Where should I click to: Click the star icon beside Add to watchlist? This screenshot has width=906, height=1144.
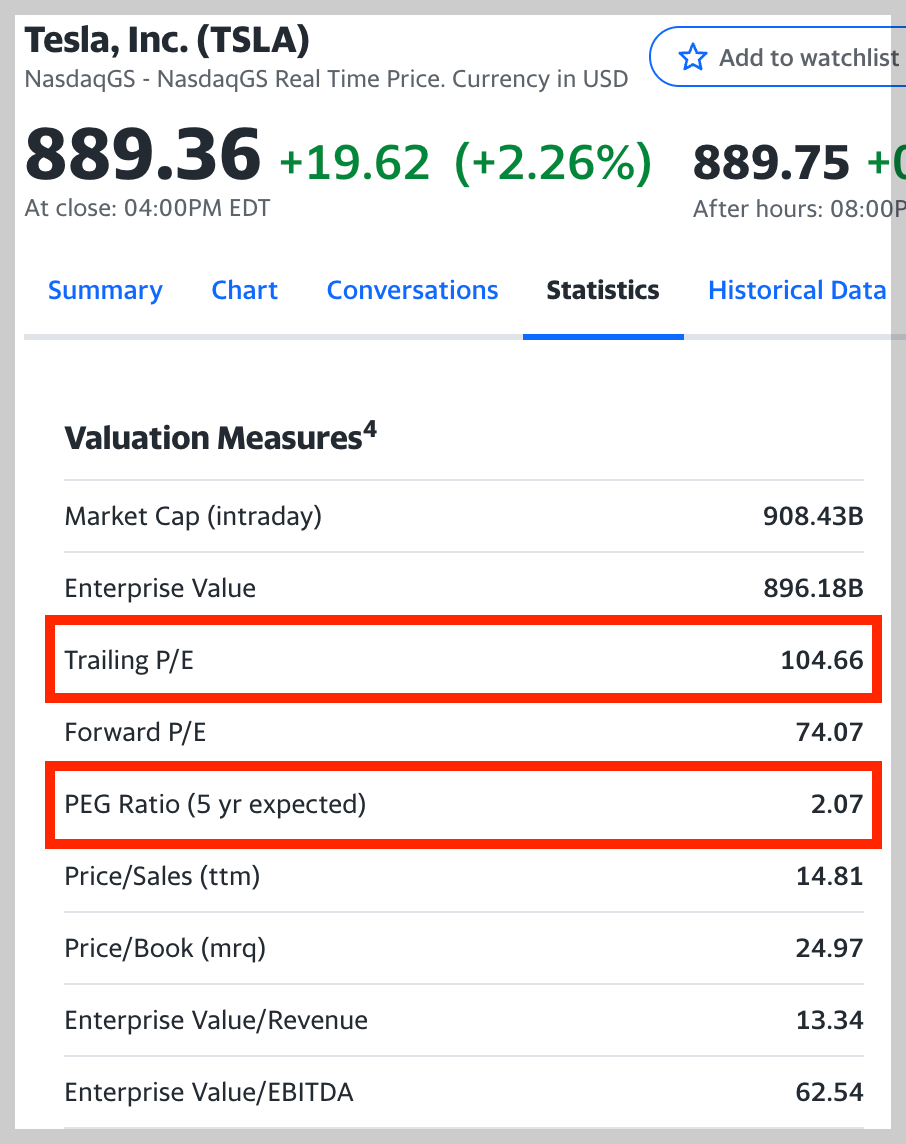(x=692, y=58)
